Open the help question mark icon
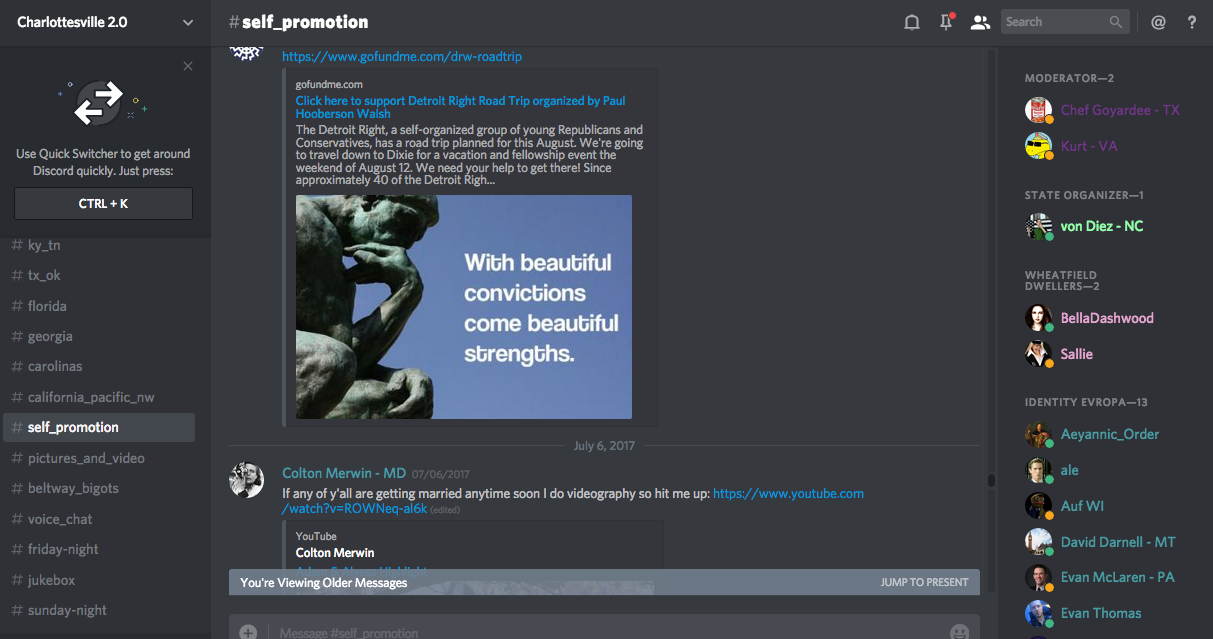This screenshot has width=1213, height=639. tap(1192, 22)
